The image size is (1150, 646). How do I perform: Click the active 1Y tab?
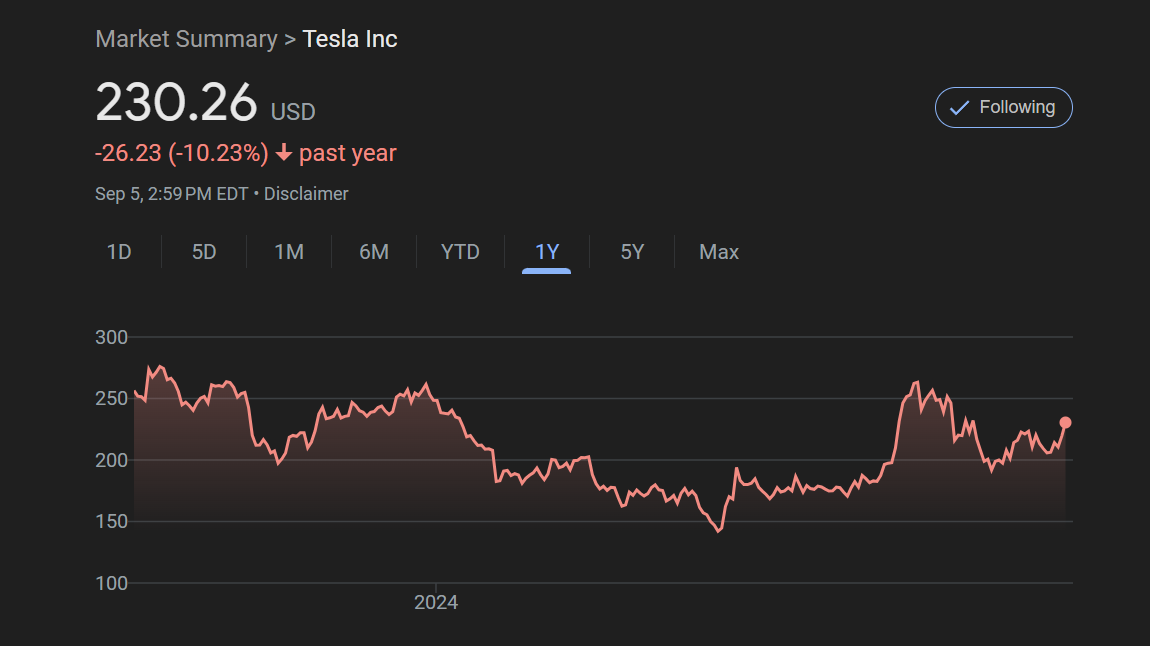pyautogui.click(x=547, y=252)
